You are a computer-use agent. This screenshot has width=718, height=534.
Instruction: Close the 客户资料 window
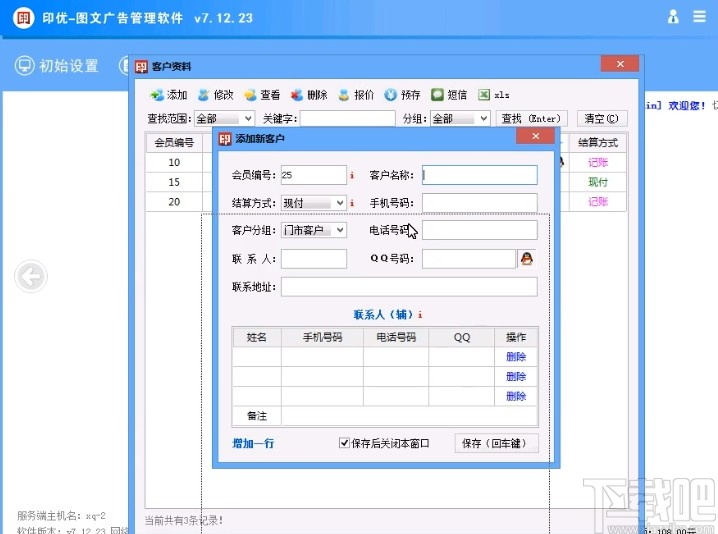click(x=620, y=64)
